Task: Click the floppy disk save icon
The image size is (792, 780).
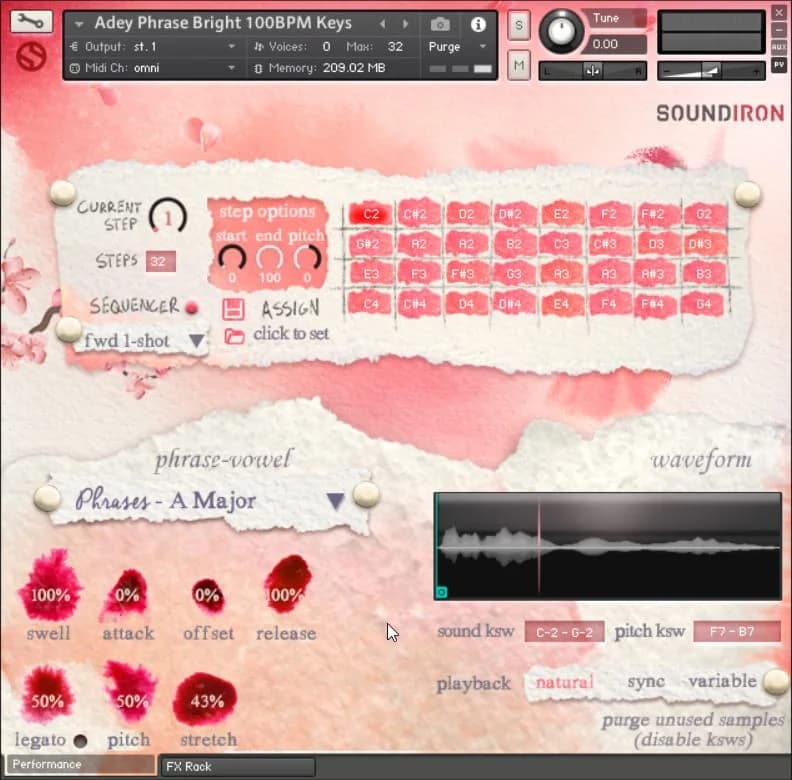Action: point(234,309)
